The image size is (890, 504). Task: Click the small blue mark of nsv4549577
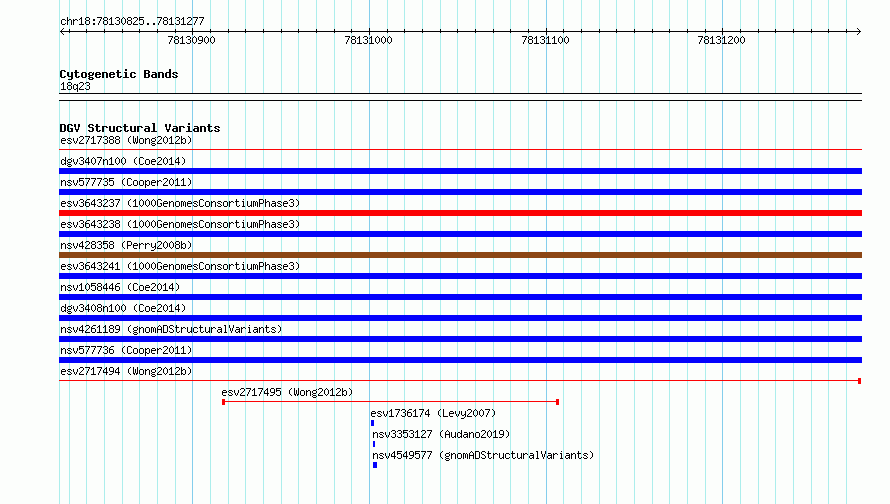pos(375,465)
